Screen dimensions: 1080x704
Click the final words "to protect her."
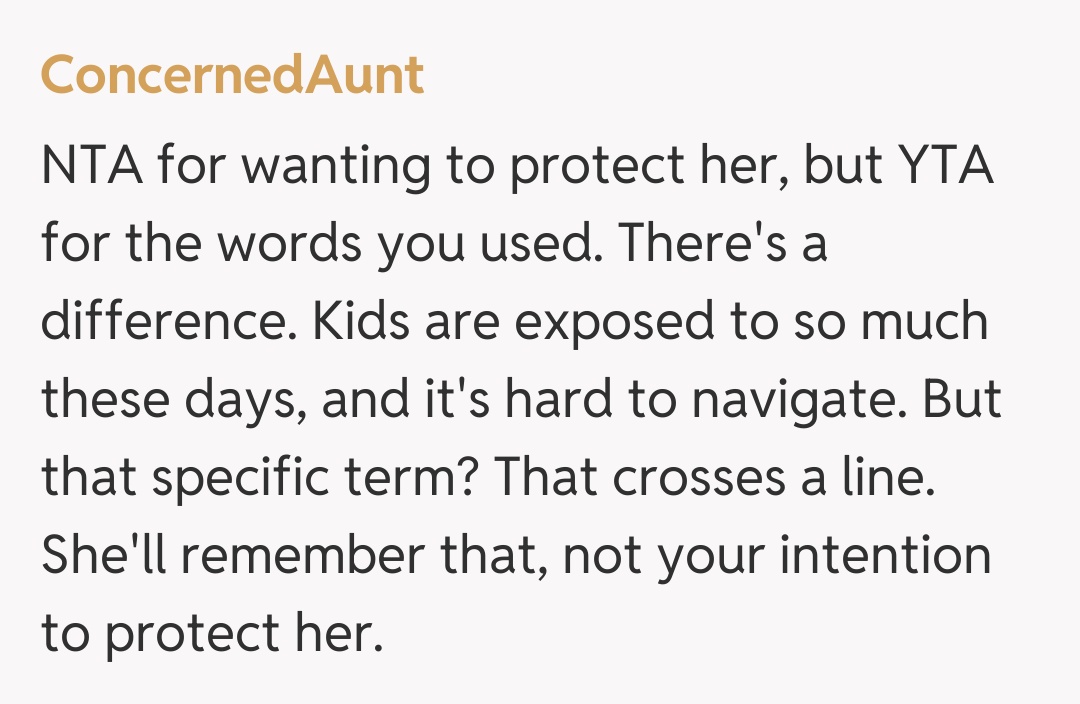[x=212, y=634]
